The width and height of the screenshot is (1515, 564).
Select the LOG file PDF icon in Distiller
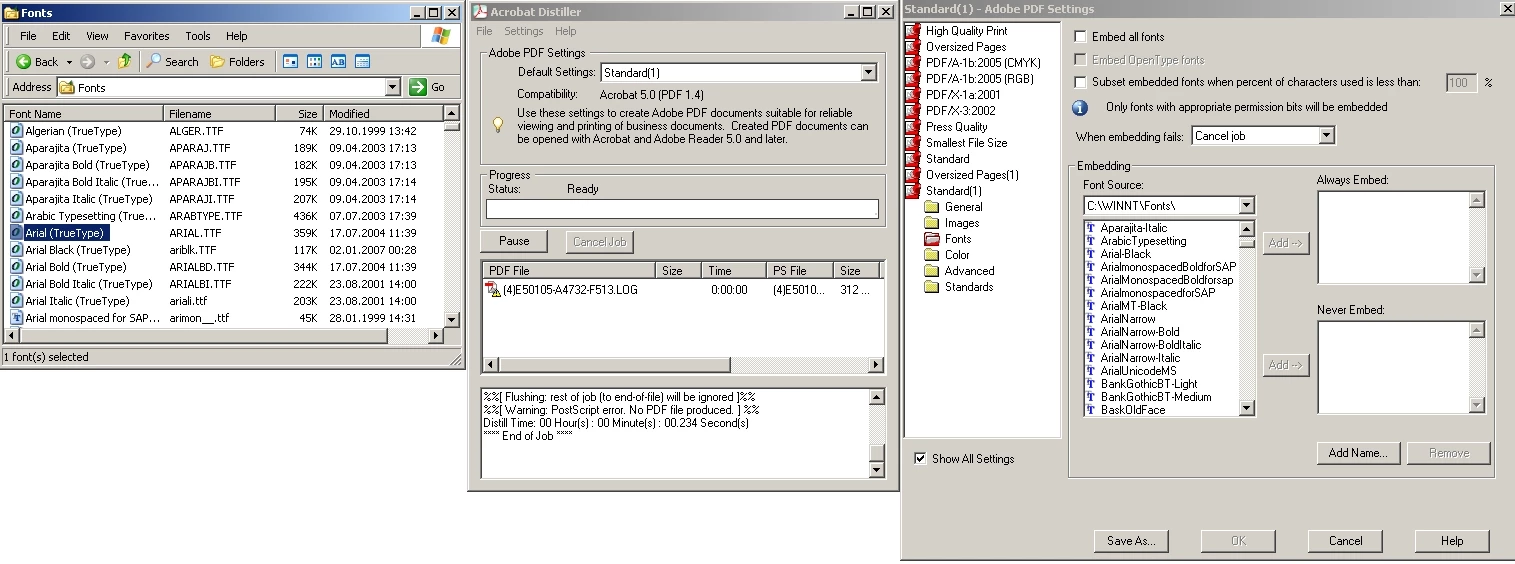(x=492, y=290)
